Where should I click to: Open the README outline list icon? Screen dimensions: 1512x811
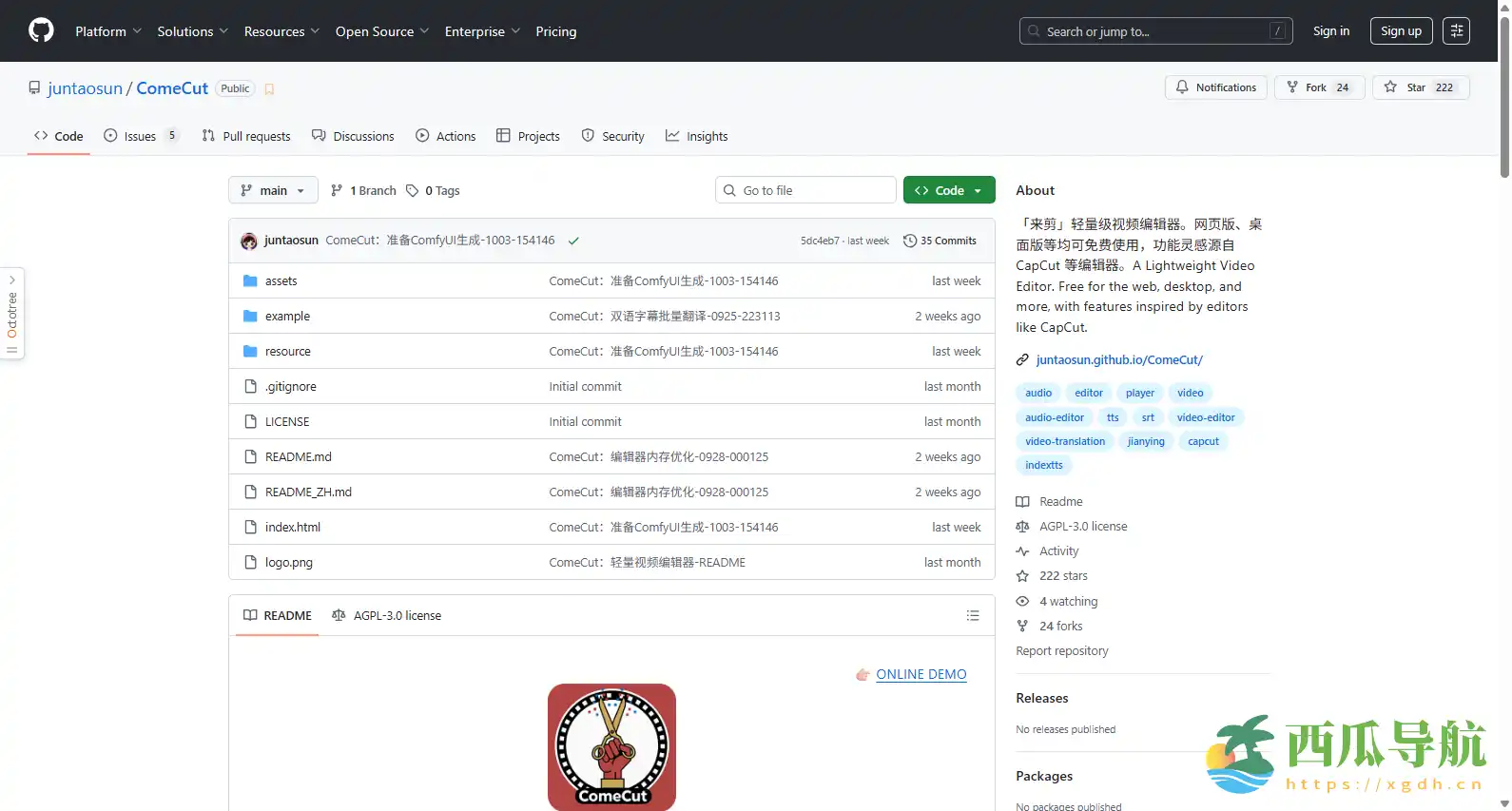972,616
